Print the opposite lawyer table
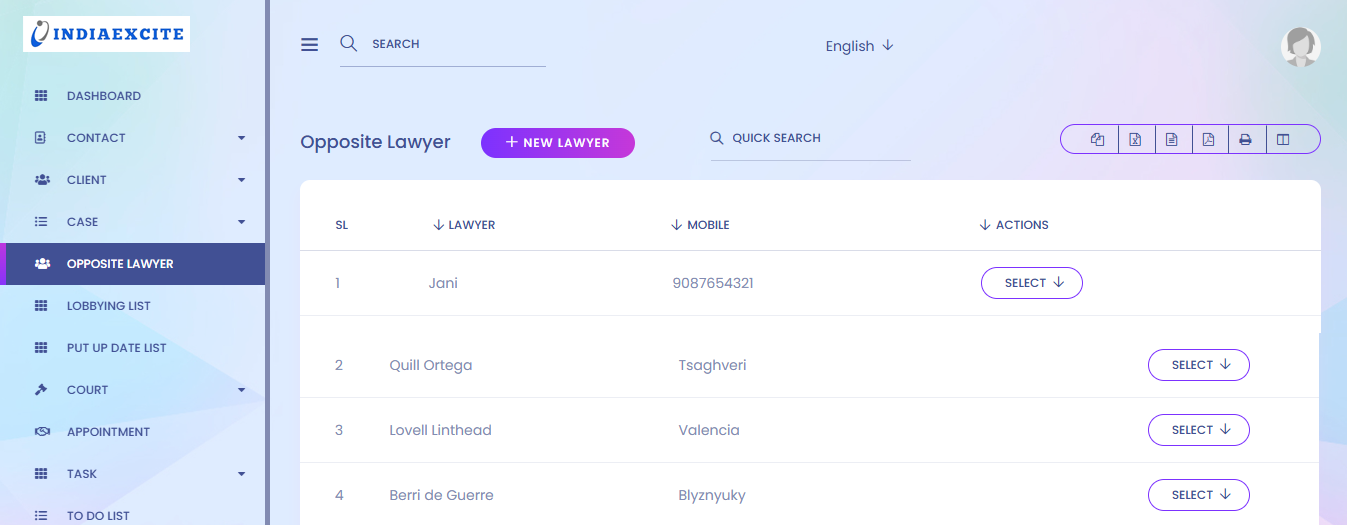 1245,140
